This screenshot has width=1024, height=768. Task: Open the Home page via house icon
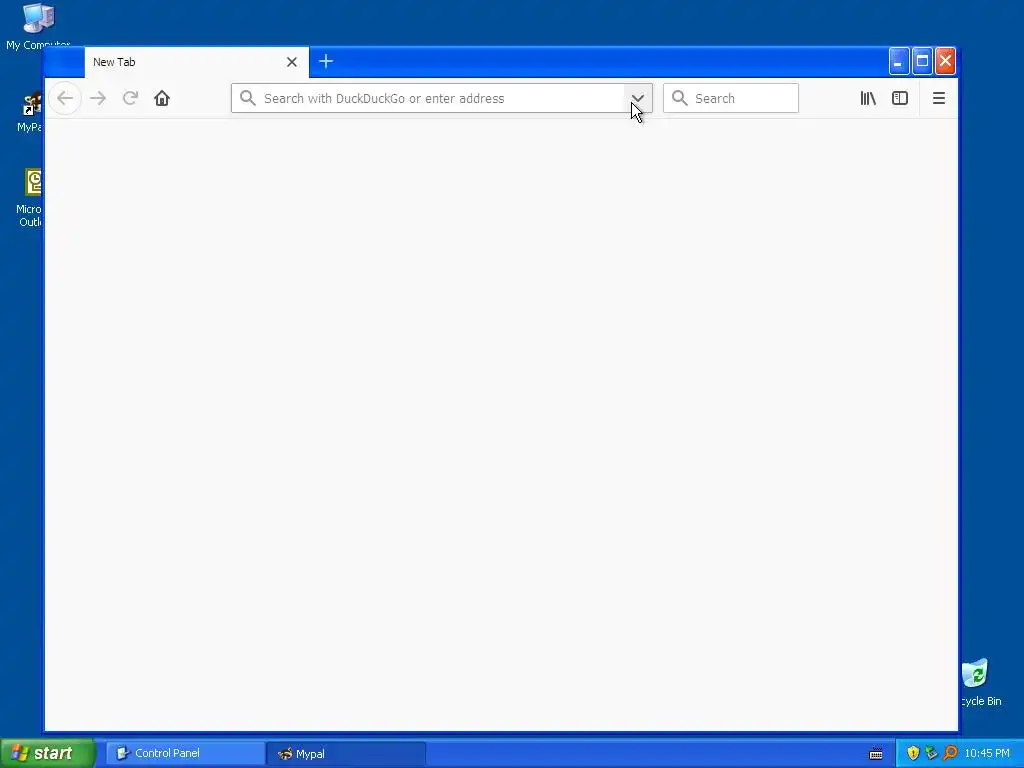click(162, 99)
